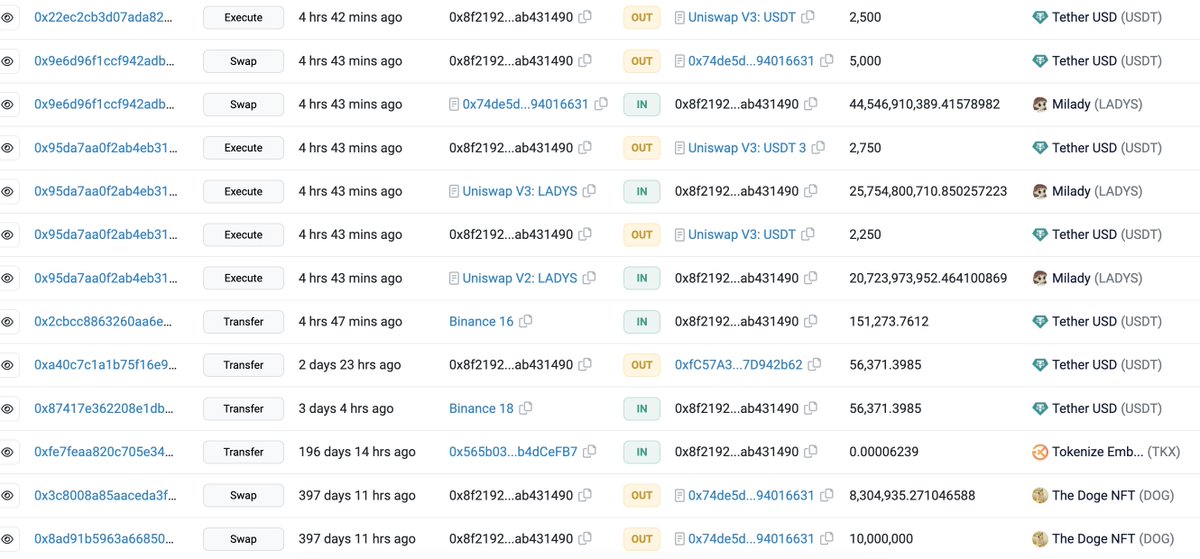Viewport: 1200px width, 559px height.
Task: Copy the sender address on the 8,304,935.271046588 DOG row
Action: 585,495
